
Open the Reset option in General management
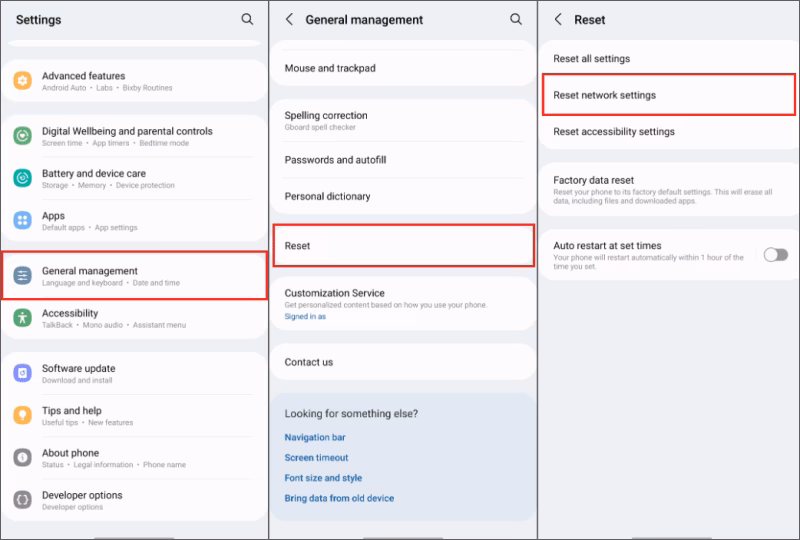(x=403, y=246)
